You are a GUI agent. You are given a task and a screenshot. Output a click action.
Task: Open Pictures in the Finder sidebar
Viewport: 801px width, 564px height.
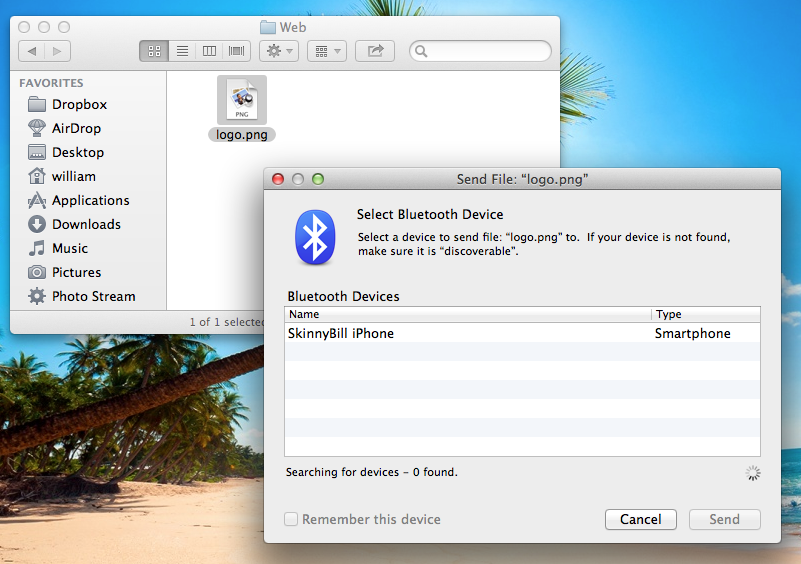tap(76, 272)
